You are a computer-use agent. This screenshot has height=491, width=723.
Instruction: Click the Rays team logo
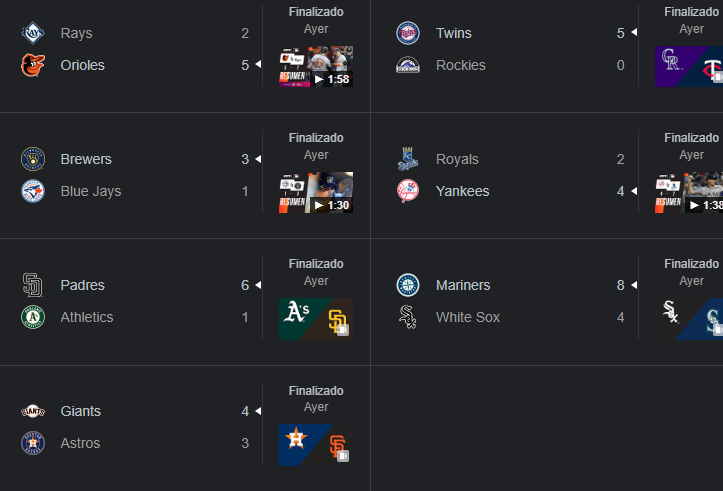click(33, 33)
